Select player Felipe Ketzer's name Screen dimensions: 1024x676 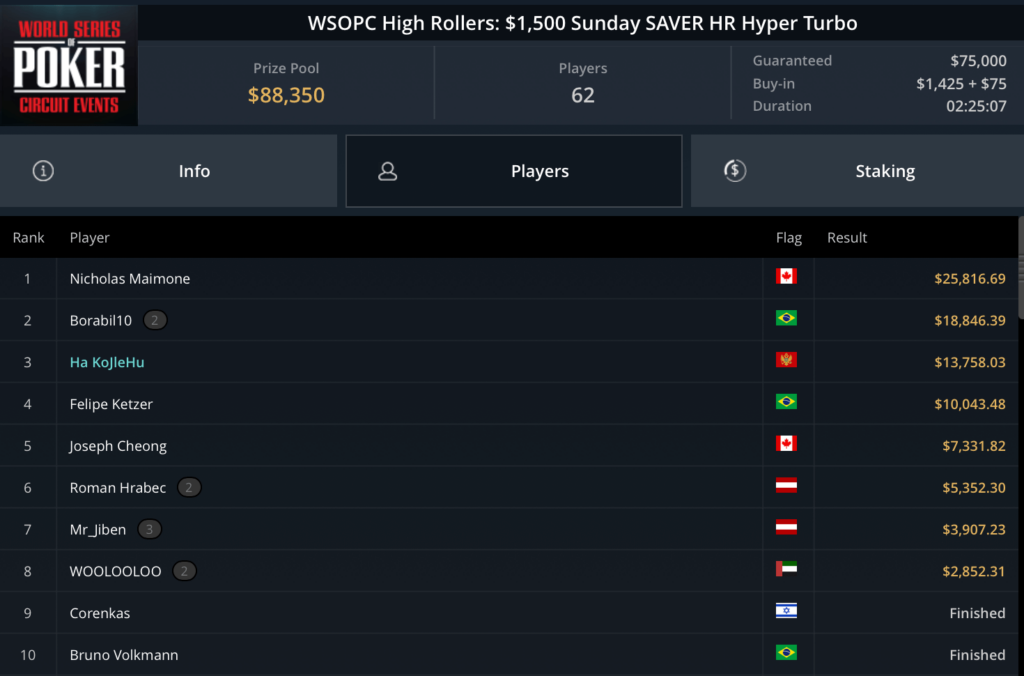[x=111, y=404]
